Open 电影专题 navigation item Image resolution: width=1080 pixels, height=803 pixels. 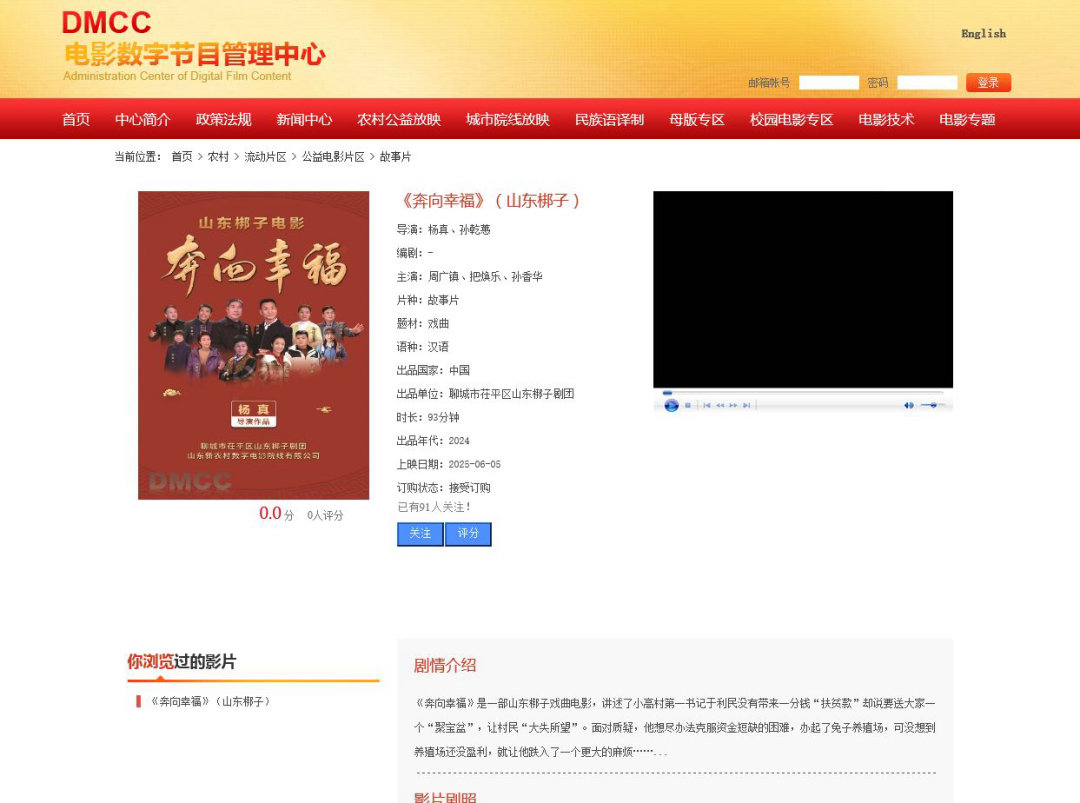(x=967, y=119)
